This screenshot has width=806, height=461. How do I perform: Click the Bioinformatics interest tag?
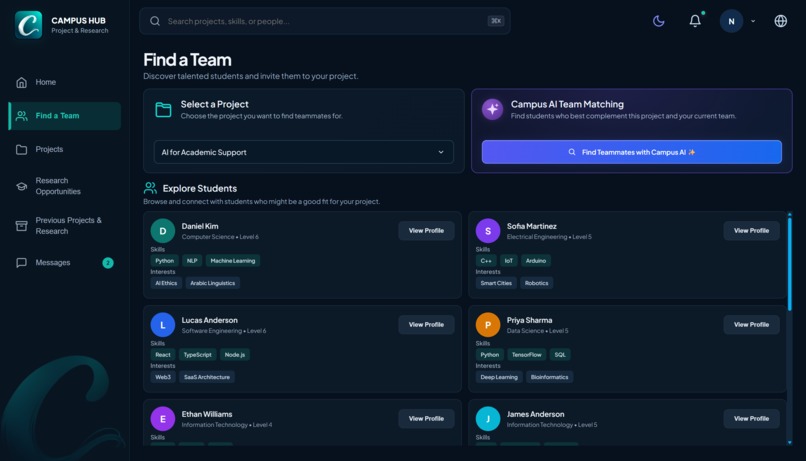tap(549, 377)
